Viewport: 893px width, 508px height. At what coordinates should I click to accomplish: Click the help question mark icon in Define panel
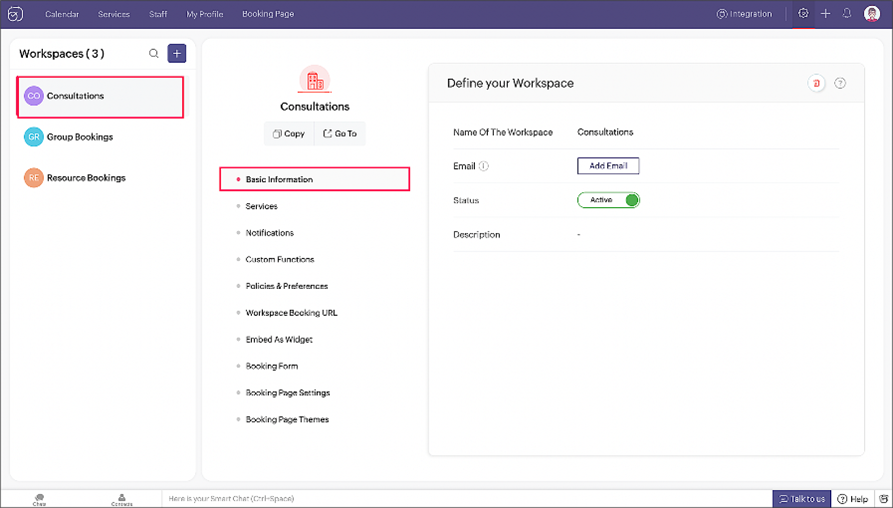coord(840,84)
